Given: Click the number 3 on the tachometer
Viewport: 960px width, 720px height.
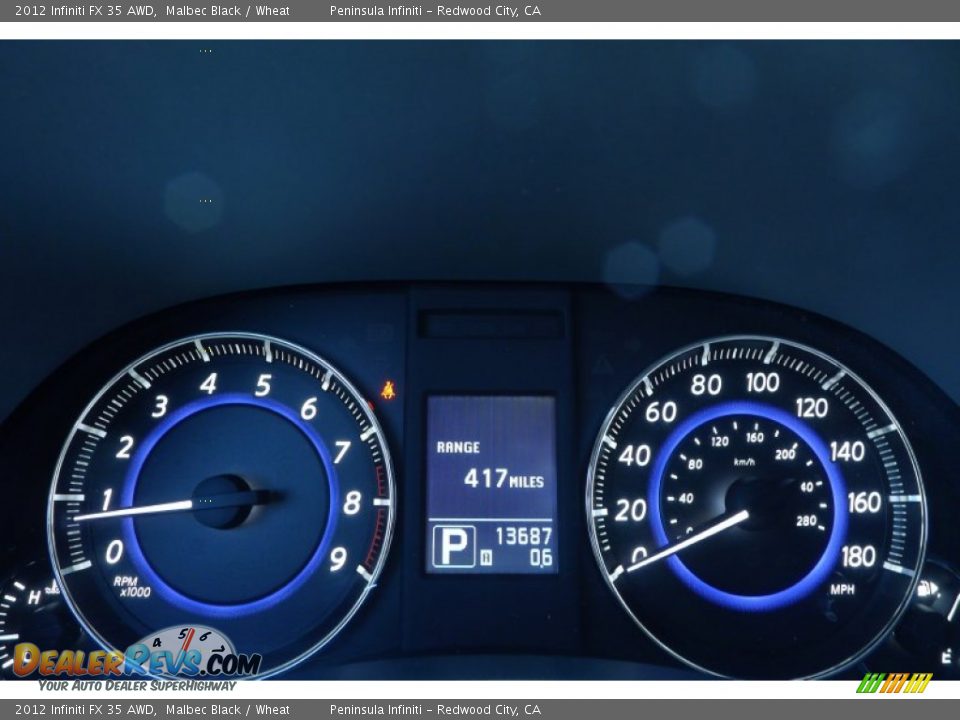Looking at the screenshot, I should (160, 406).
